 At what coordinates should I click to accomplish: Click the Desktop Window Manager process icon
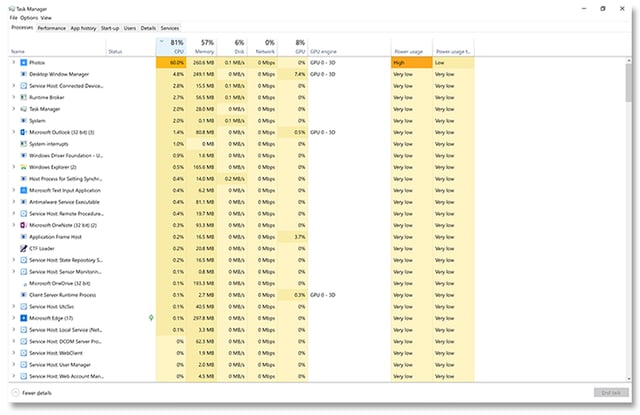click(x=24, y=74)
